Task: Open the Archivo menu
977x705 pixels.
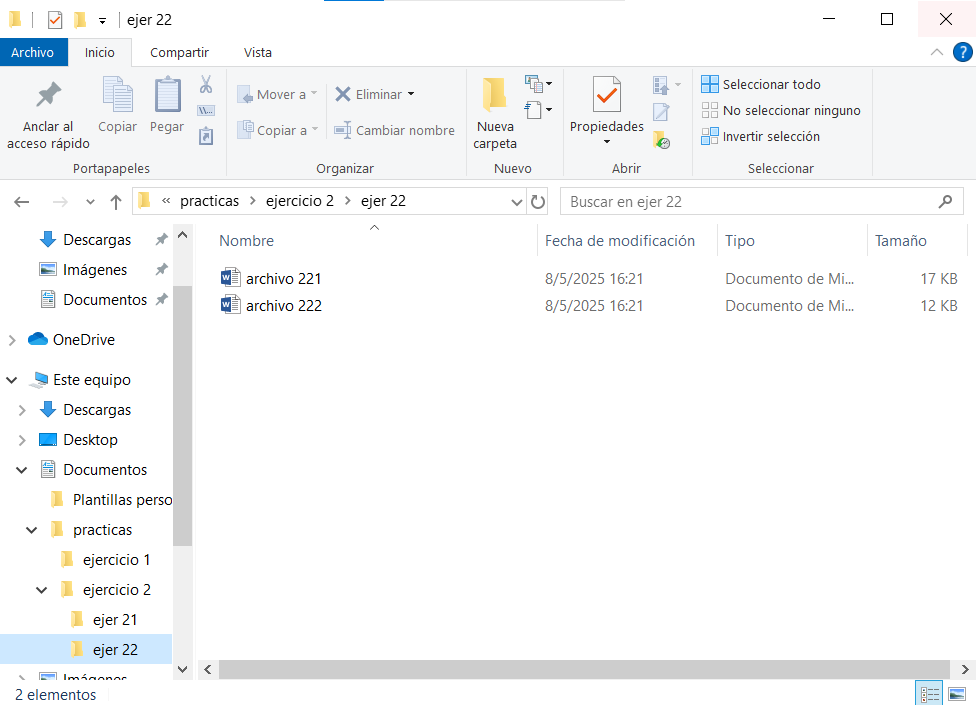Action: coord(33,52)
